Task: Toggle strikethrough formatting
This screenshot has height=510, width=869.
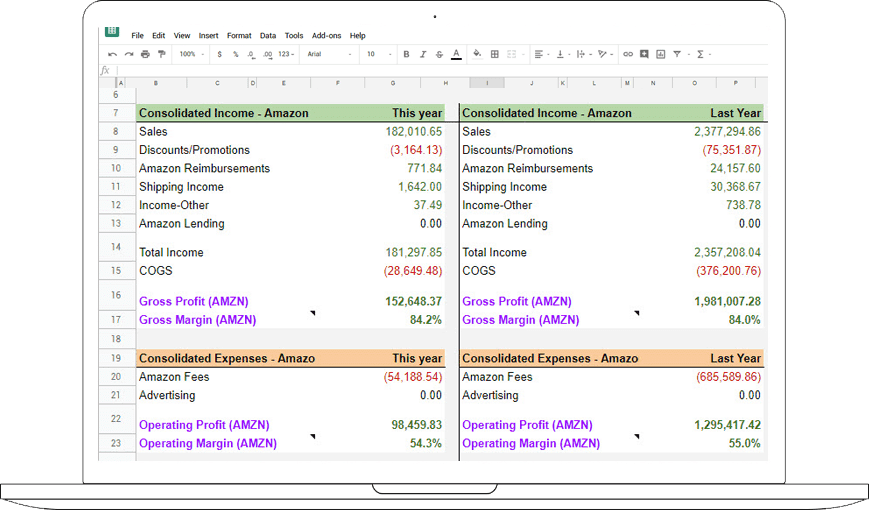Action: click(439, 54)
